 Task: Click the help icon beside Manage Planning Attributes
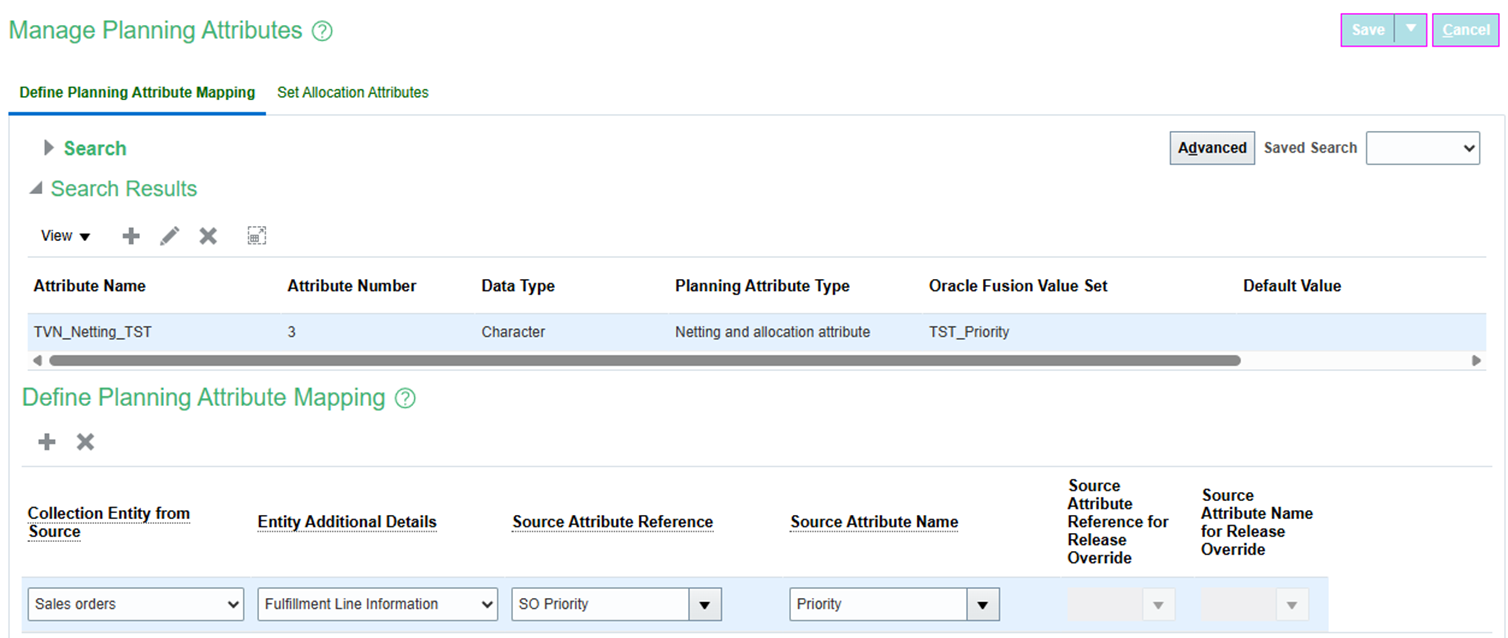(x=322, y=31)
